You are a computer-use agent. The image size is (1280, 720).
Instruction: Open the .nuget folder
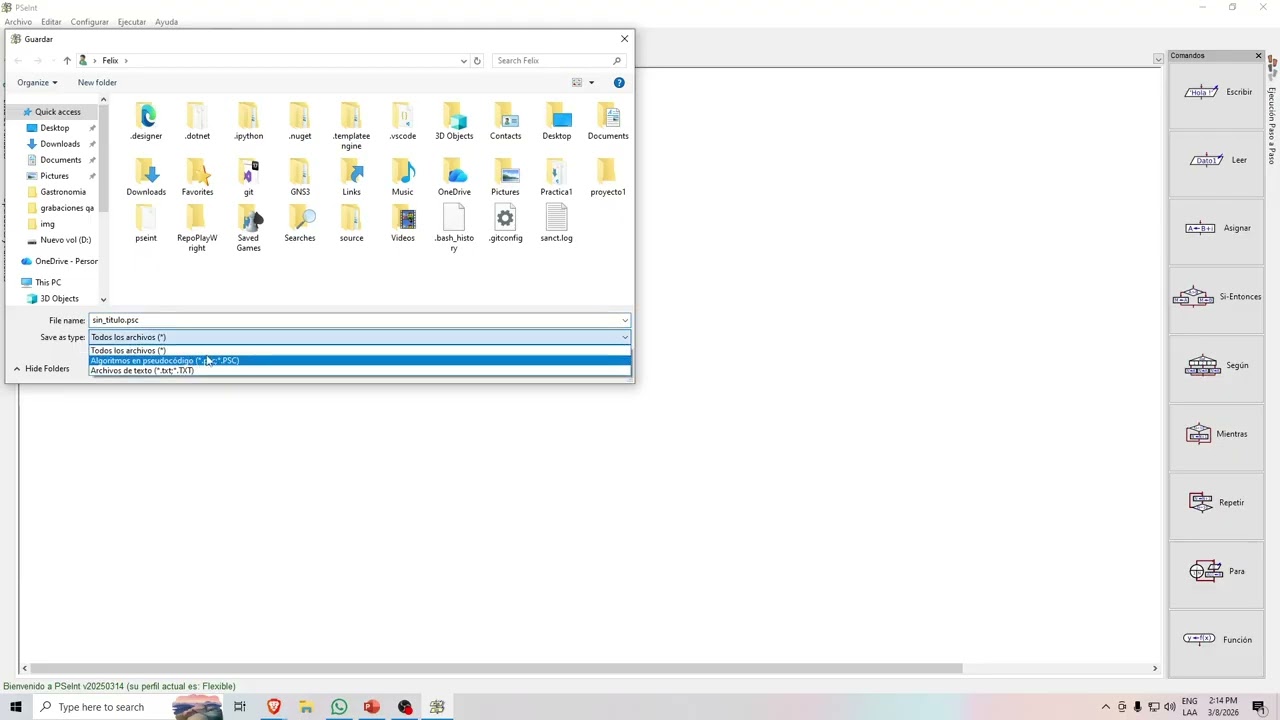pos(300,121)
